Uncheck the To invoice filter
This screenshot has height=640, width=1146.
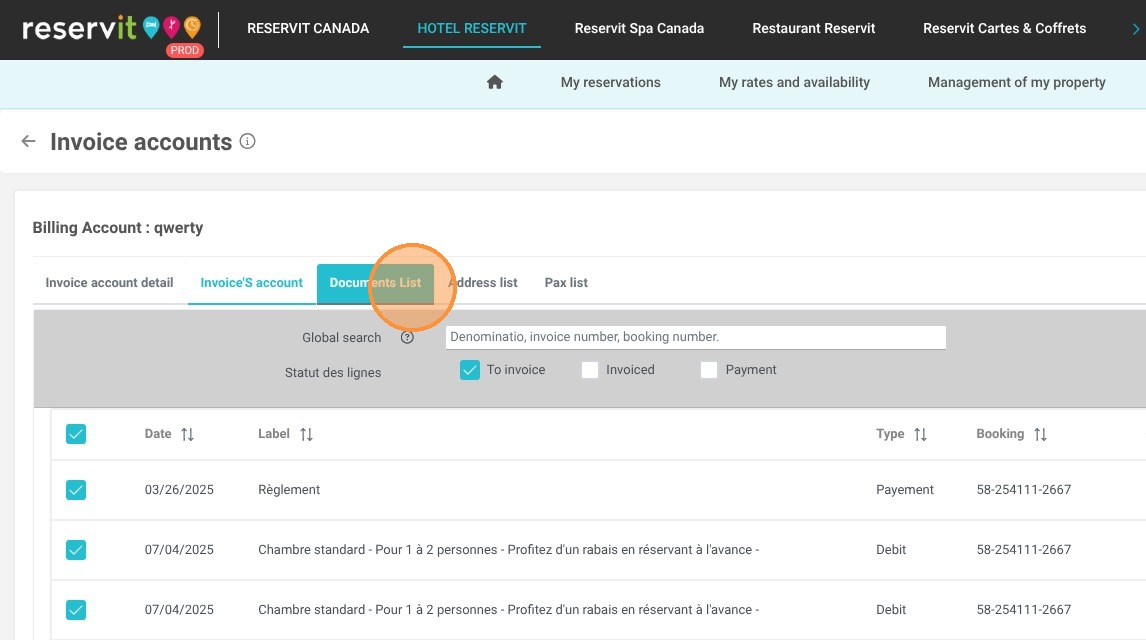click(470, 370)
